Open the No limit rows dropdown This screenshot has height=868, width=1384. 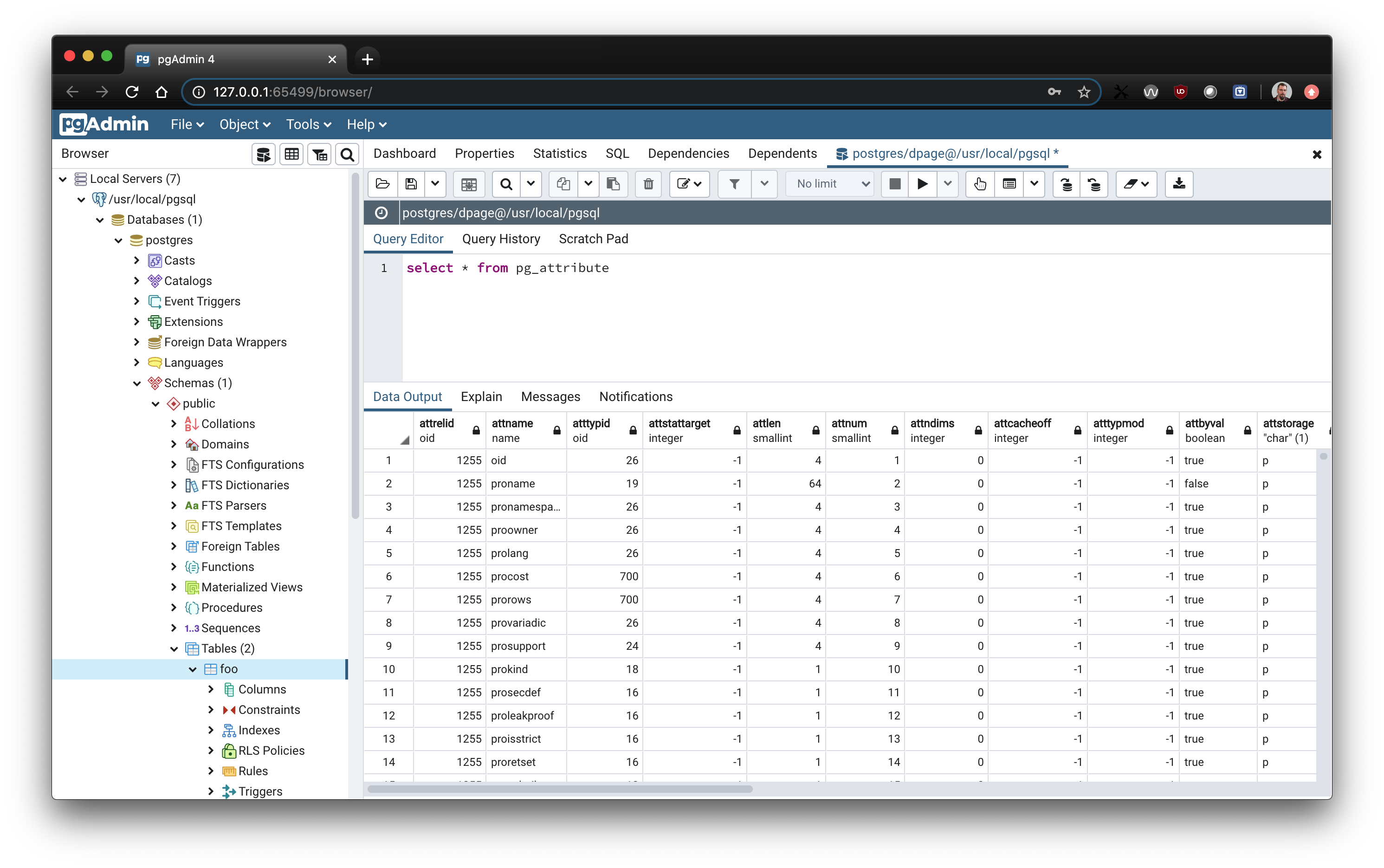(x=832, y=184)
